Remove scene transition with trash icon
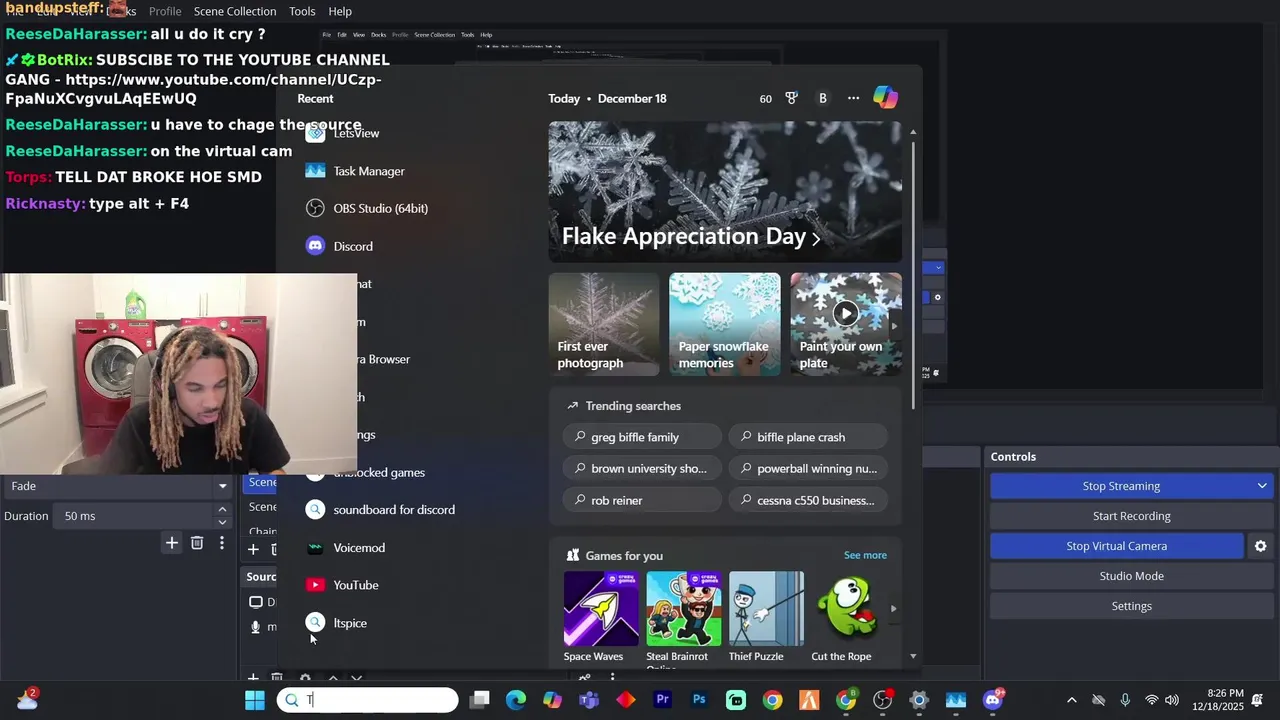This screenshot has width=1280, height=720. (197, 543)
